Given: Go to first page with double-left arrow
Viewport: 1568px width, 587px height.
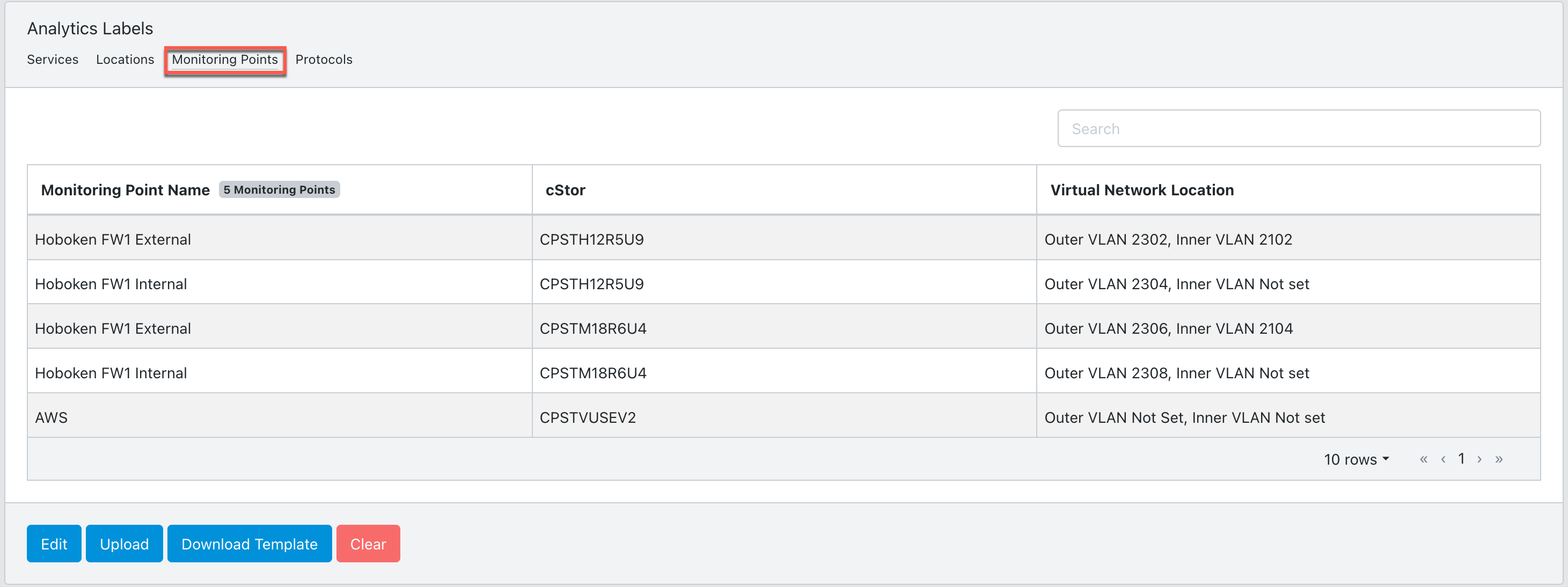Looking at the screenshot, I should click(1424, 459).
